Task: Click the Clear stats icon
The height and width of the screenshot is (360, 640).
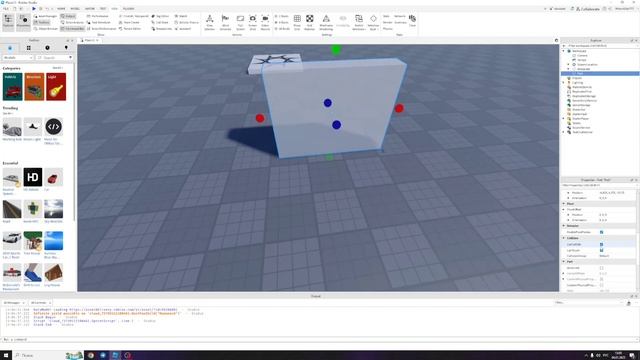Action: pos(412,20)
